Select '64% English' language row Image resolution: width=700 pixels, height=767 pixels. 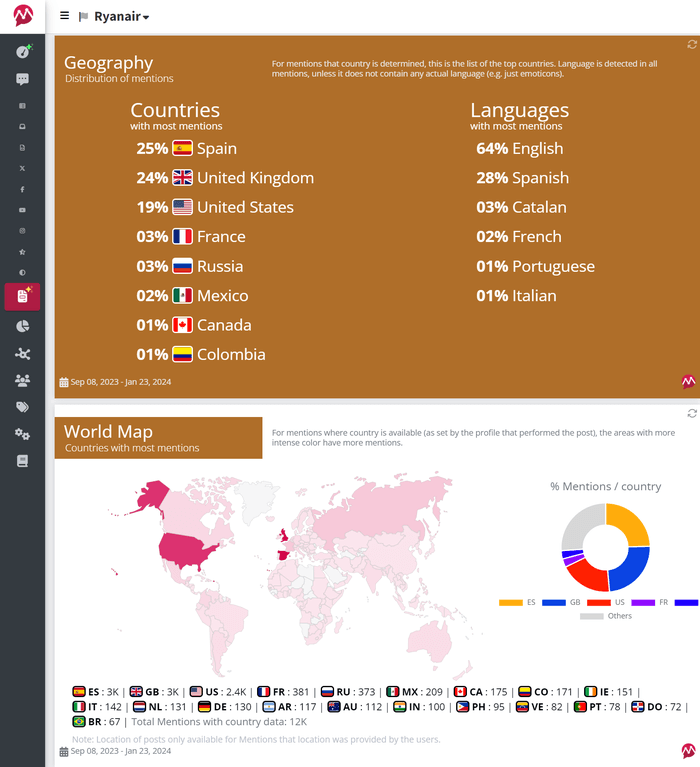519,149
